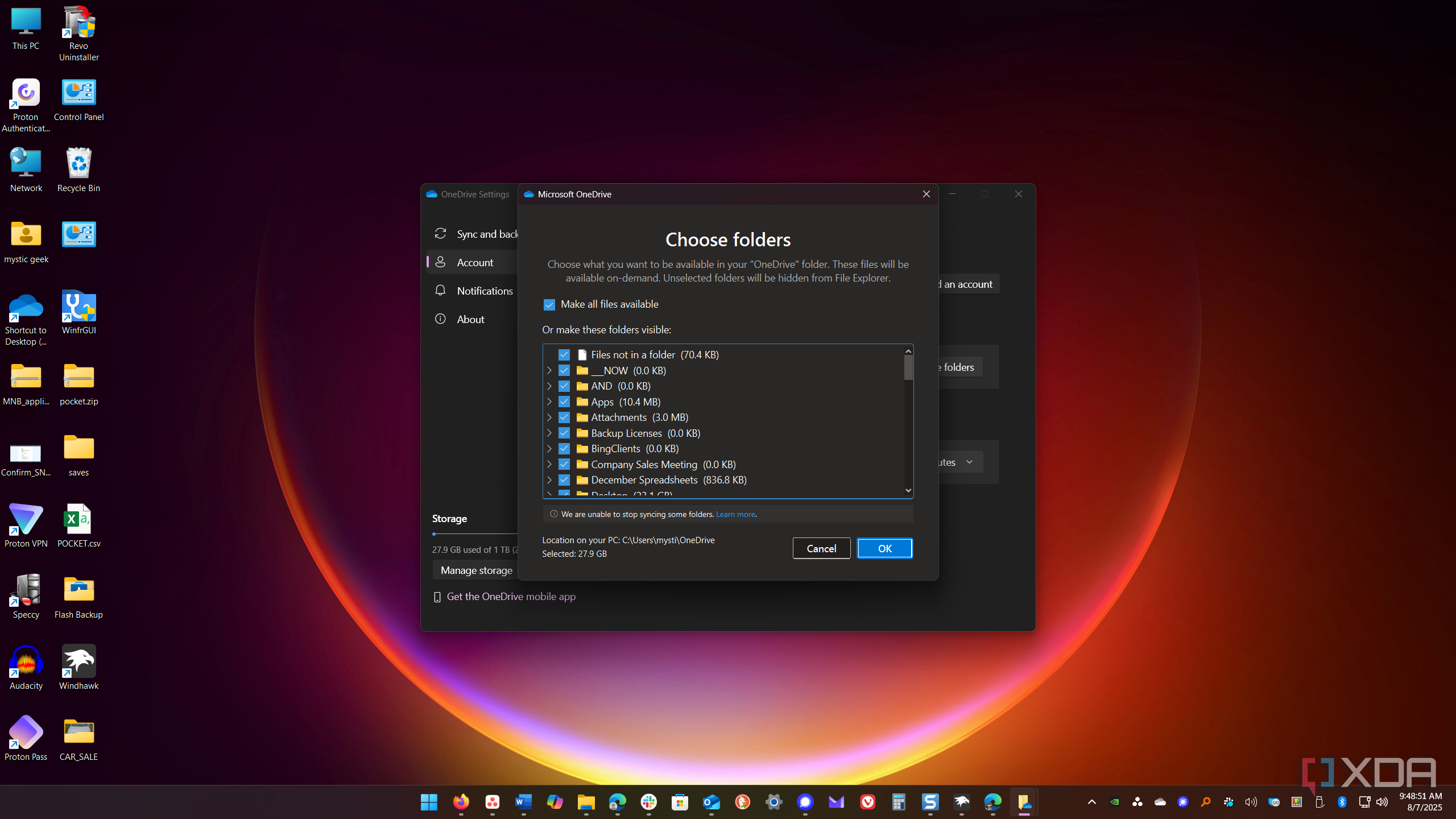Expand the Attachments folder tree node
Image resolution: width=1456 pixels, height=819 pixels.
pos(549,417)
